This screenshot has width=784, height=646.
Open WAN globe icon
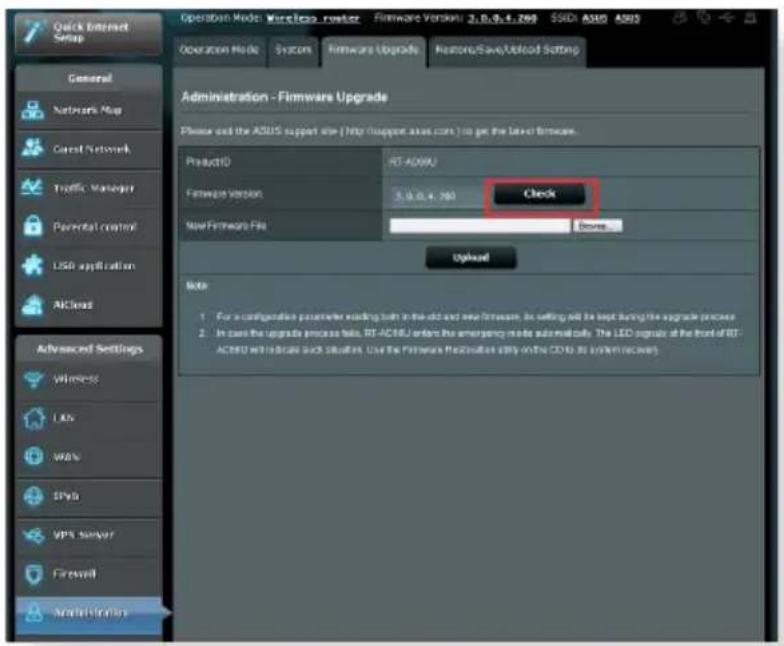[x=34, y=456]
